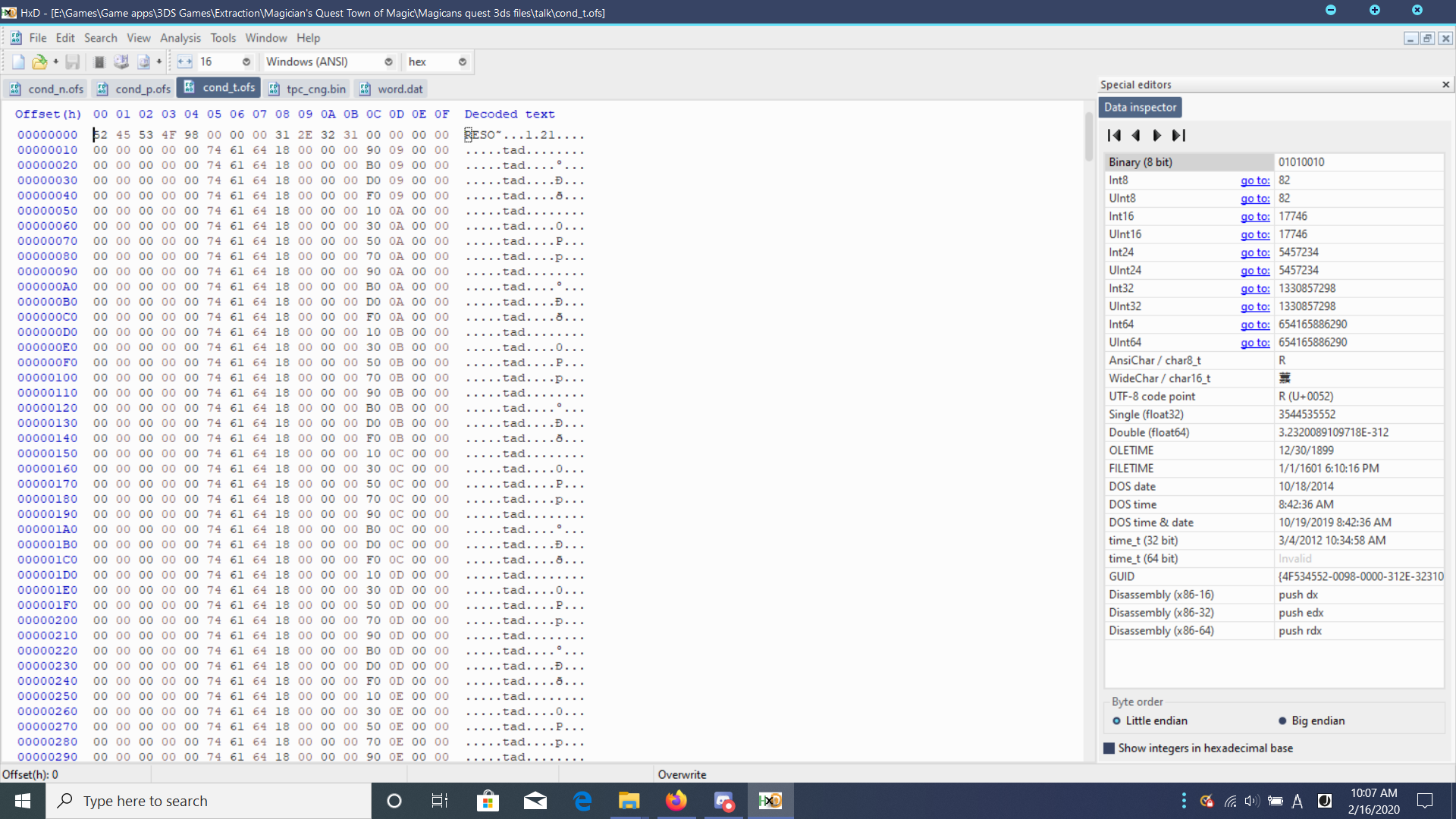Open the Analysis menu

pyautogui.click(x=180, y=38)
